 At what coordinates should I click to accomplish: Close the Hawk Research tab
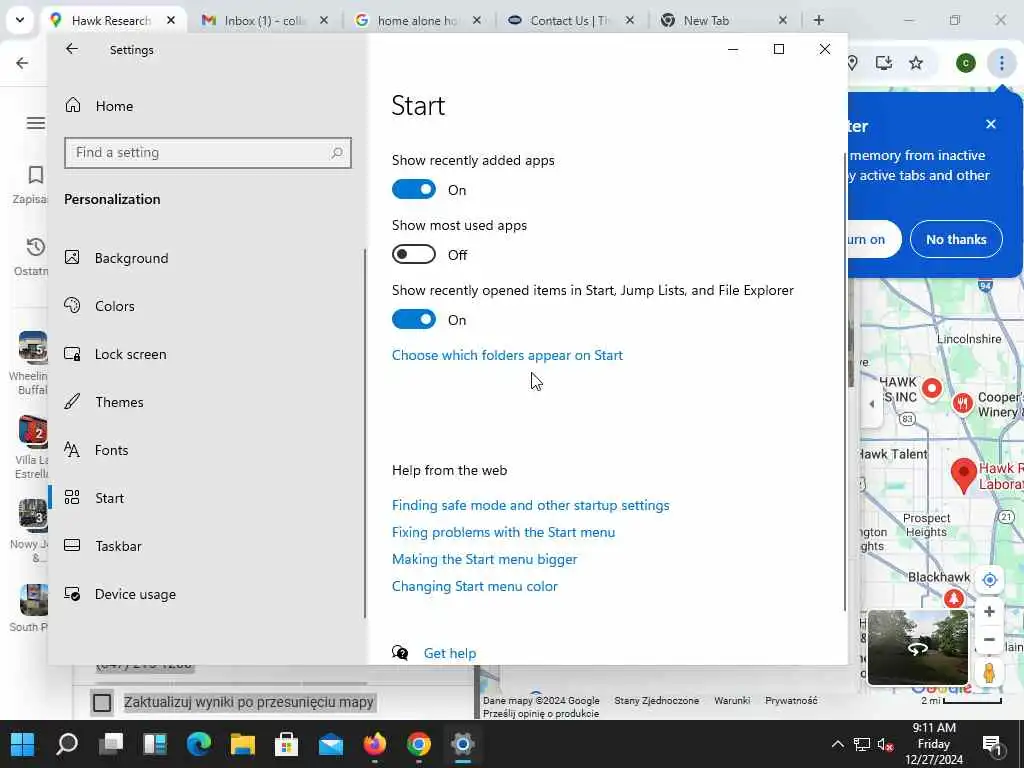(170, 20)
